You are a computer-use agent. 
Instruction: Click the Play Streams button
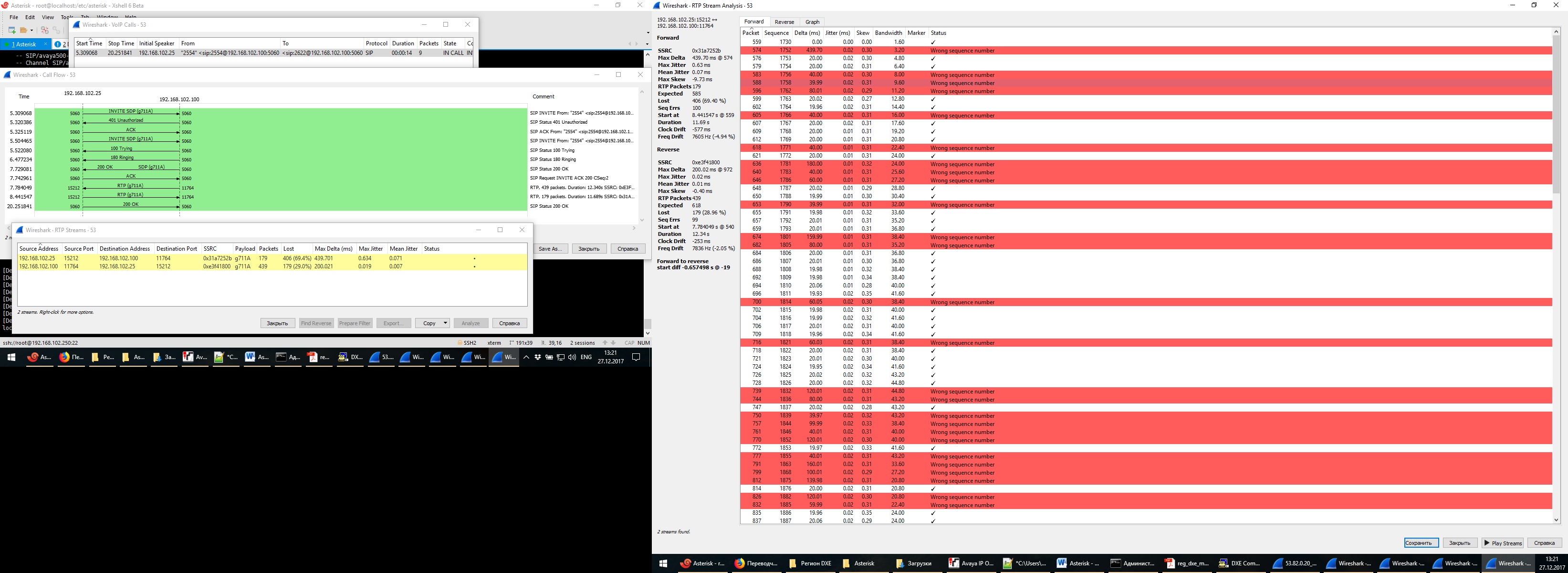pyautogui.click(x=1502, y=543)
